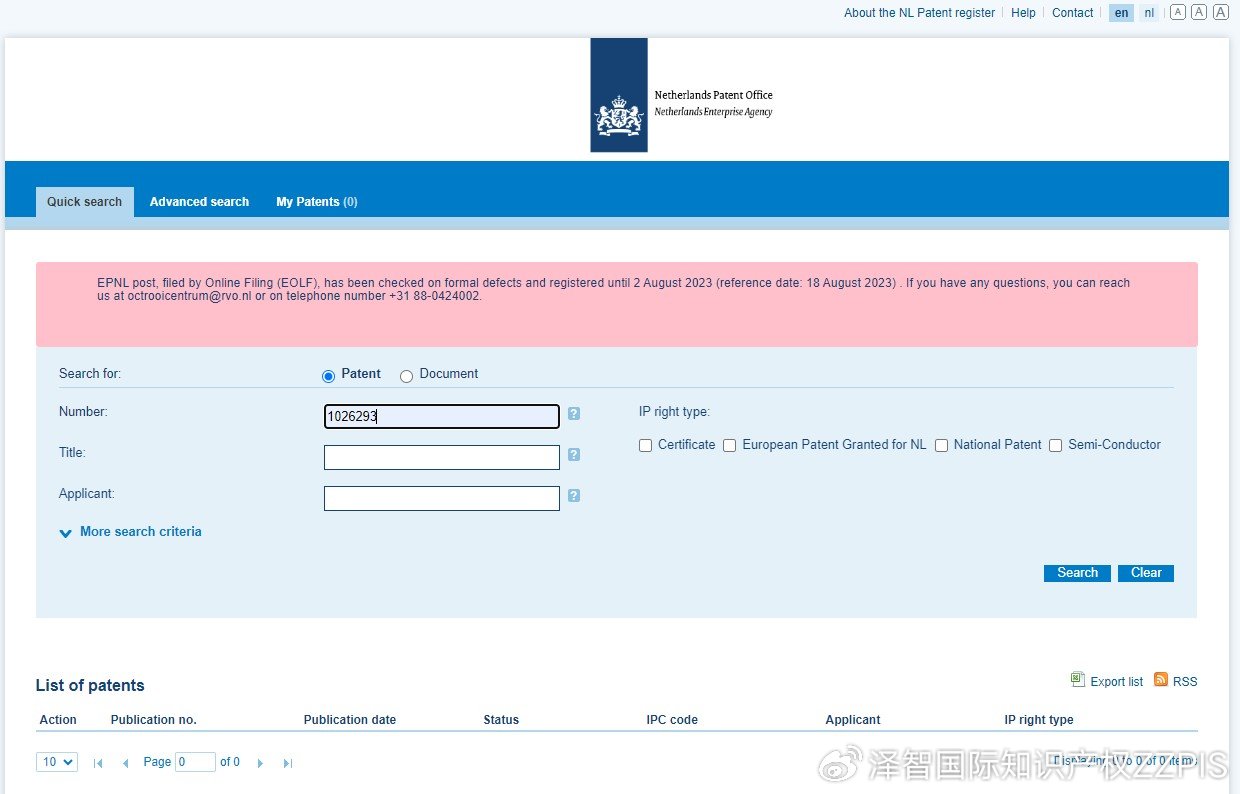
Task: Click the Netherlands Patent Office logo
Action: pyautogui.click(x=683, y=96)
